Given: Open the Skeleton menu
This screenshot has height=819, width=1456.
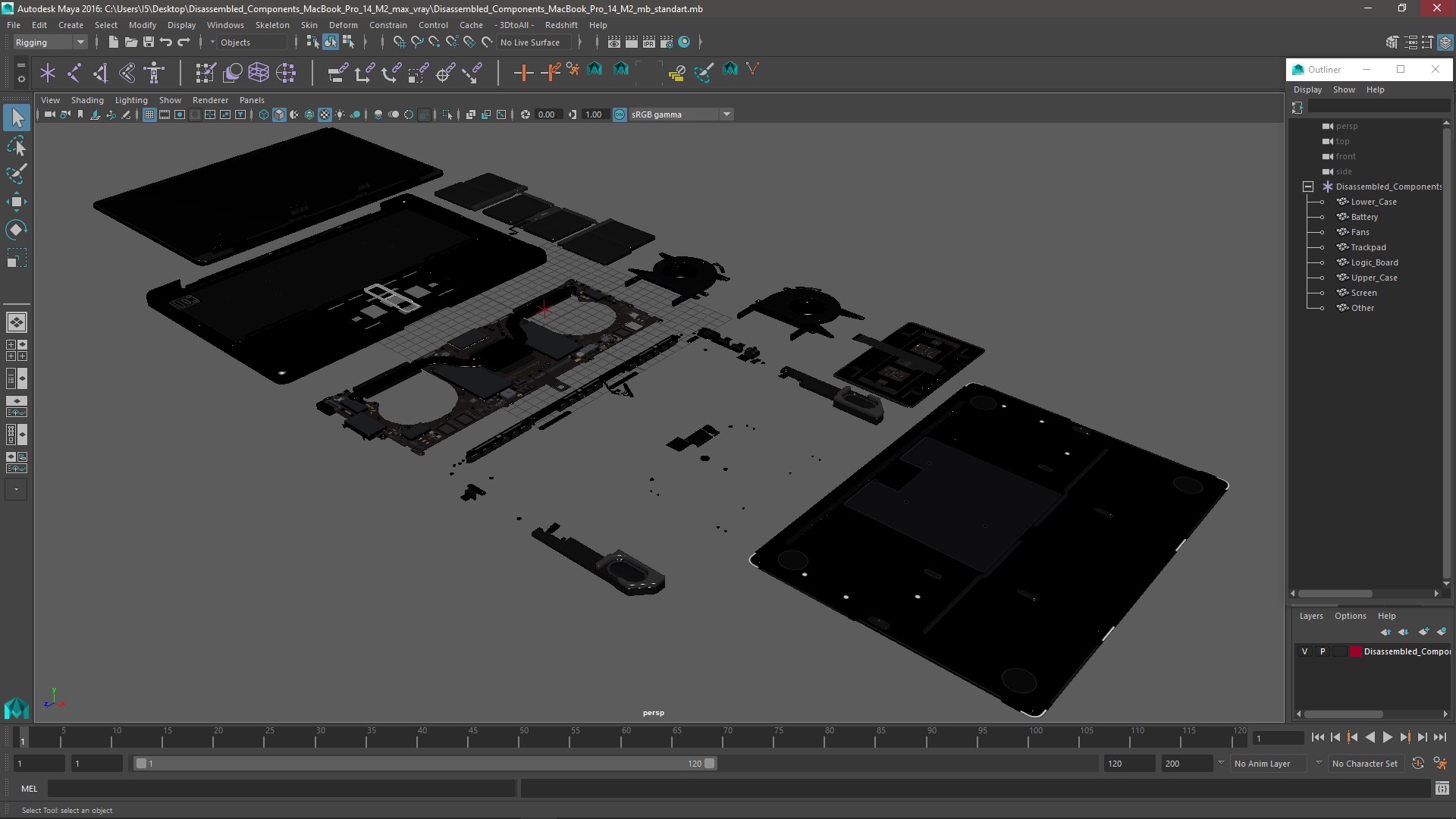Looking at the screenshot, I should (x=272, y=25).
